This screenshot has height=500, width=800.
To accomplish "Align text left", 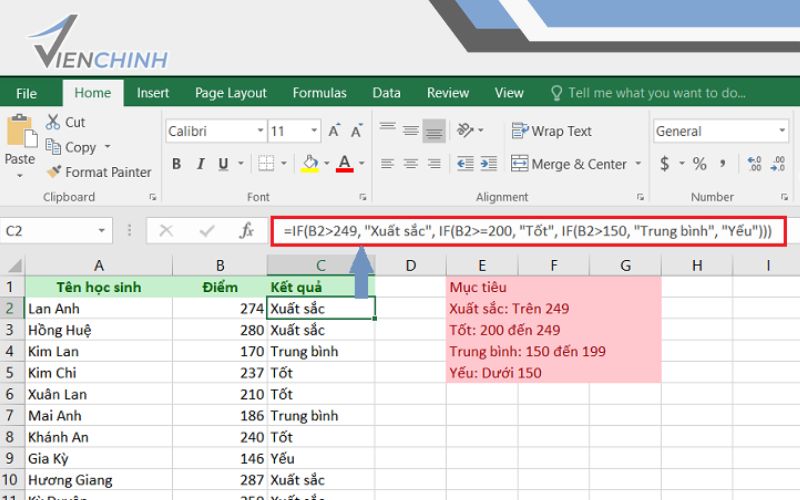I will tap(388, 163).
